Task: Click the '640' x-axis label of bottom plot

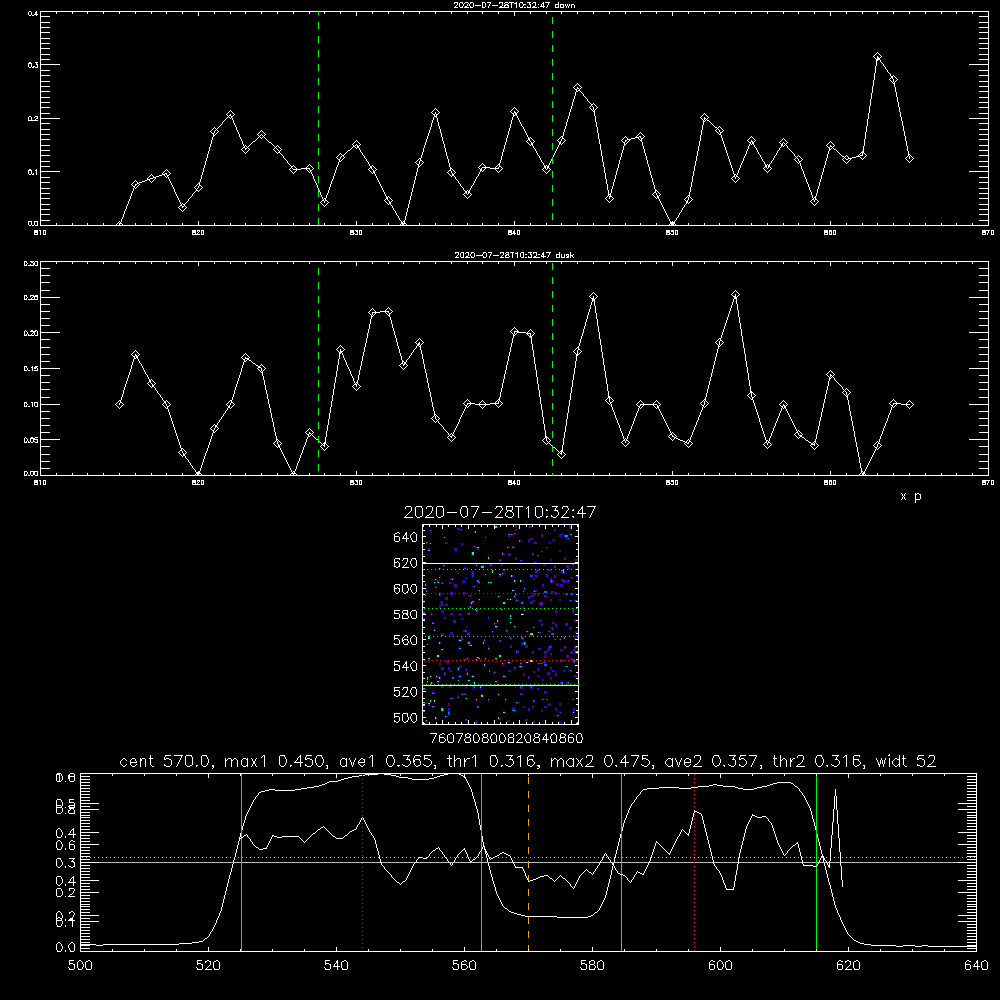Action: (x=976, y=966)
